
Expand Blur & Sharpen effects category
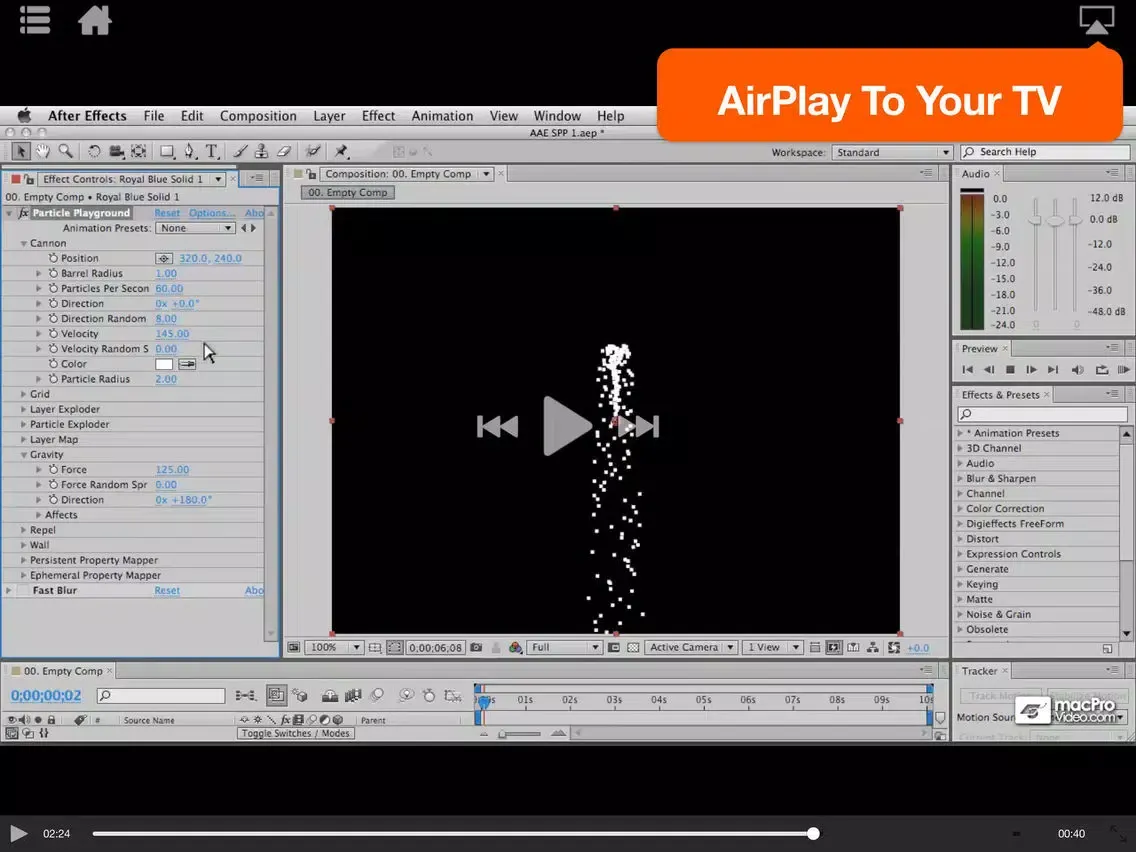[960, 479]
